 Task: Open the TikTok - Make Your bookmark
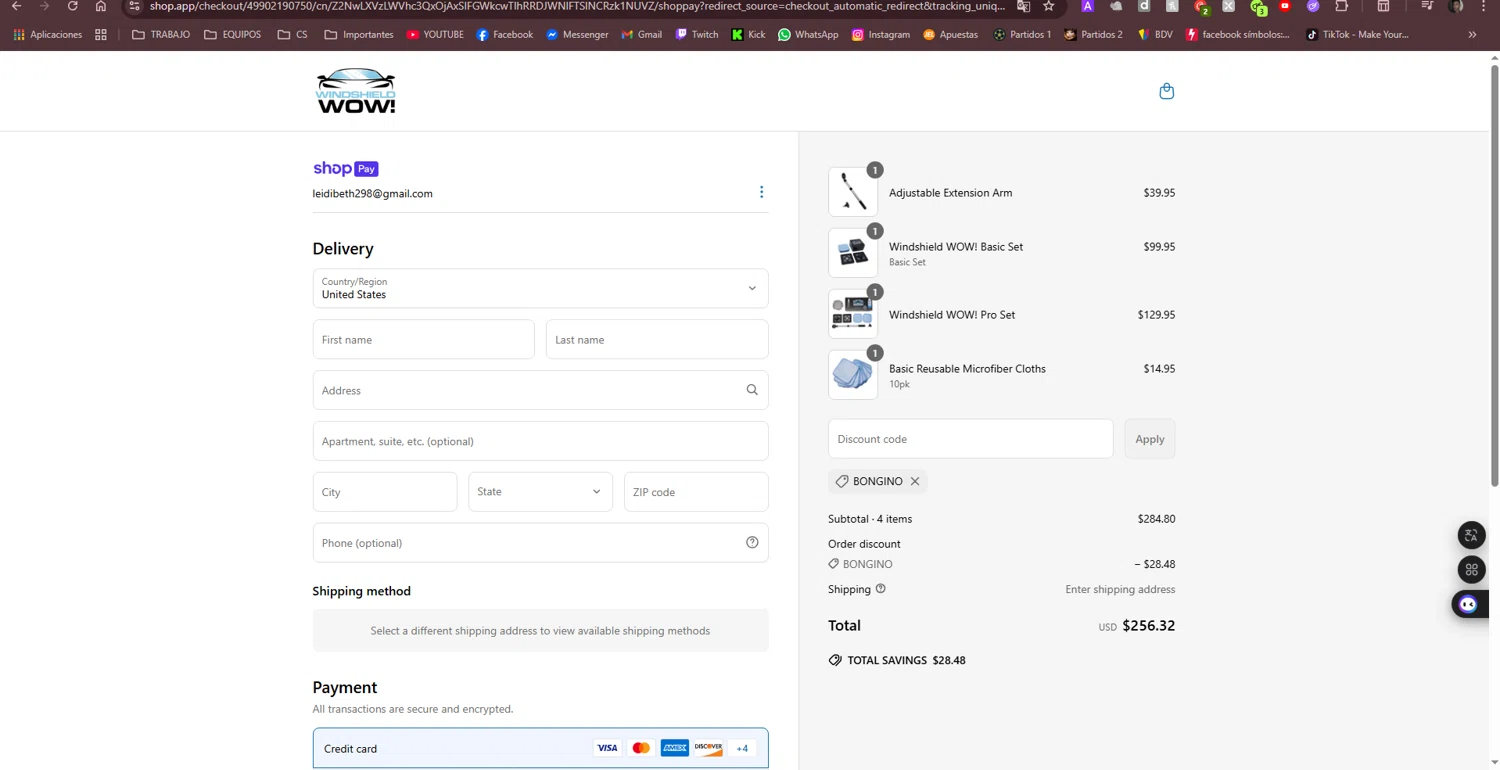point(1357,34)
